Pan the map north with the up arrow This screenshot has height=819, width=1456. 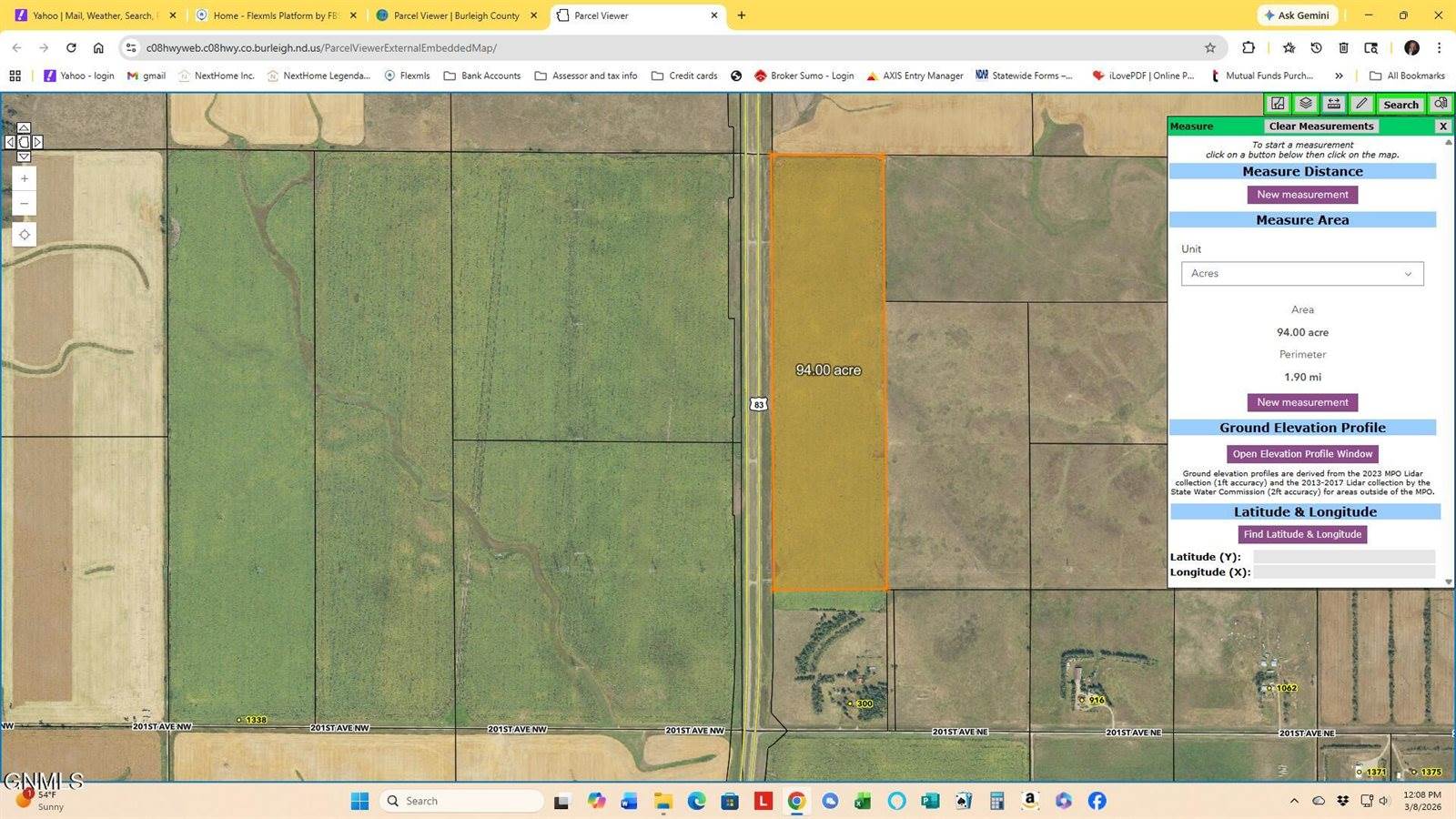(24, 127)
